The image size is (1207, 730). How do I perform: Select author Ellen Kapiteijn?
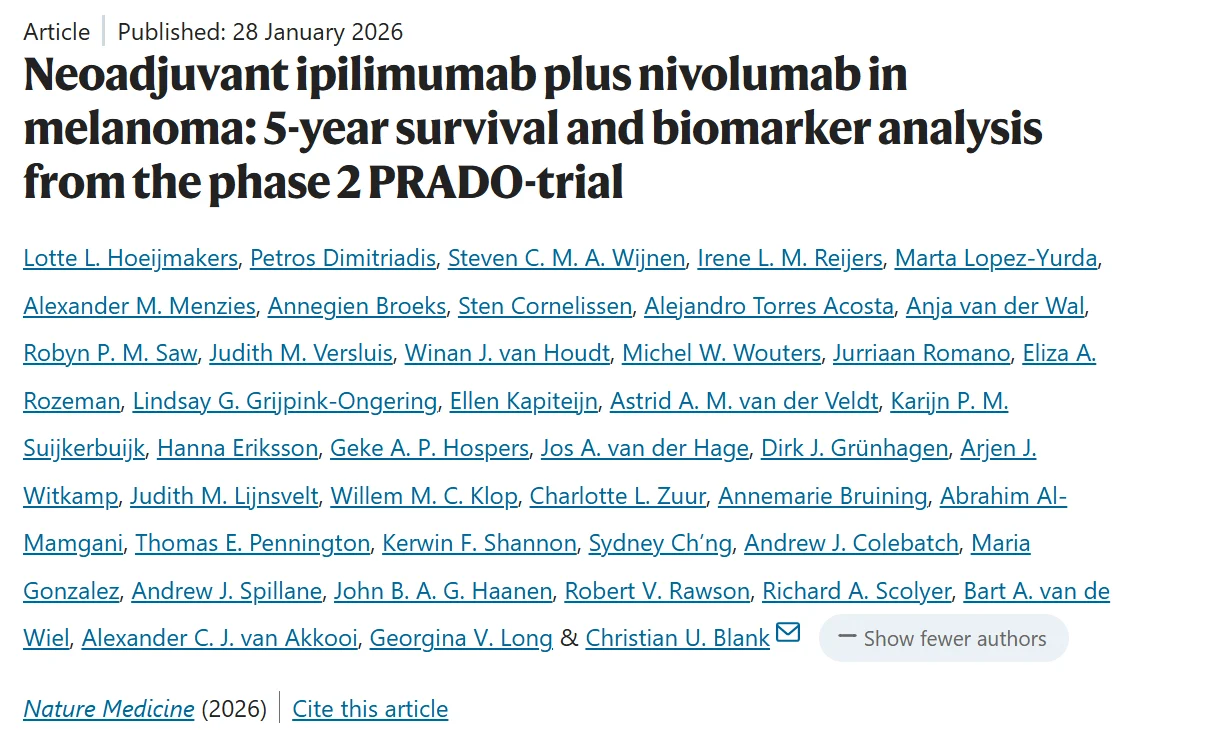pos(524,401)
